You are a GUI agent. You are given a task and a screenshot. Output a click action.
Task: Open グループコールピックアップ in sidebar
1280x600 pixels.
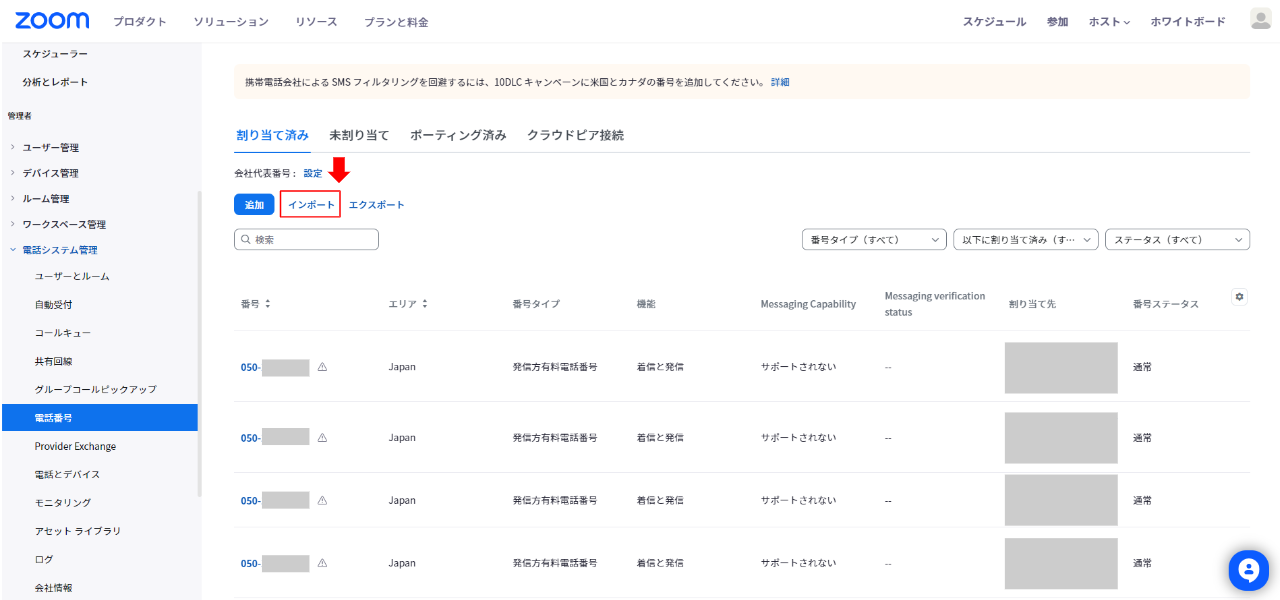pyautogui.click(x=95, y=389)
